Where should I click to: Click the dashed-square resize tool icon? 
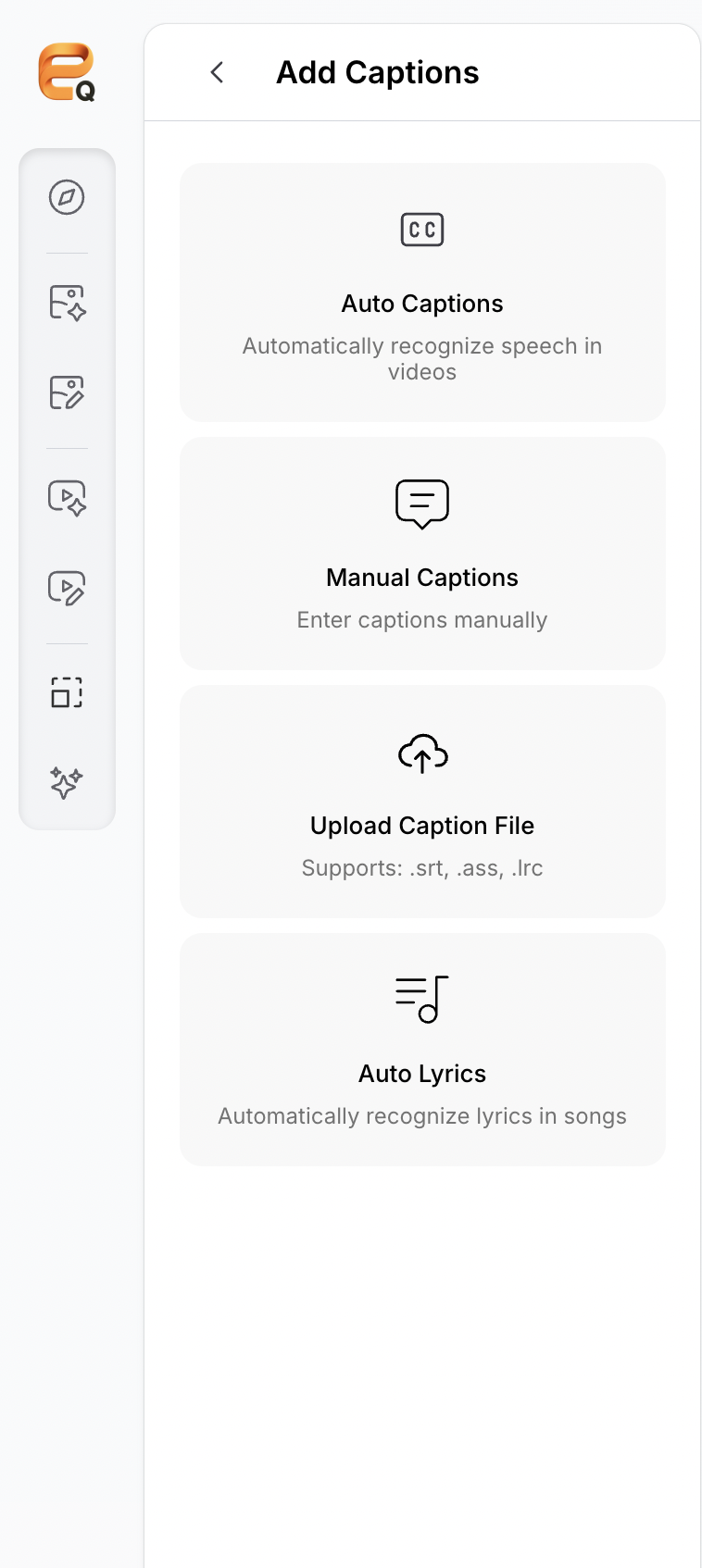pyautogui.click(x=67, y=692)
